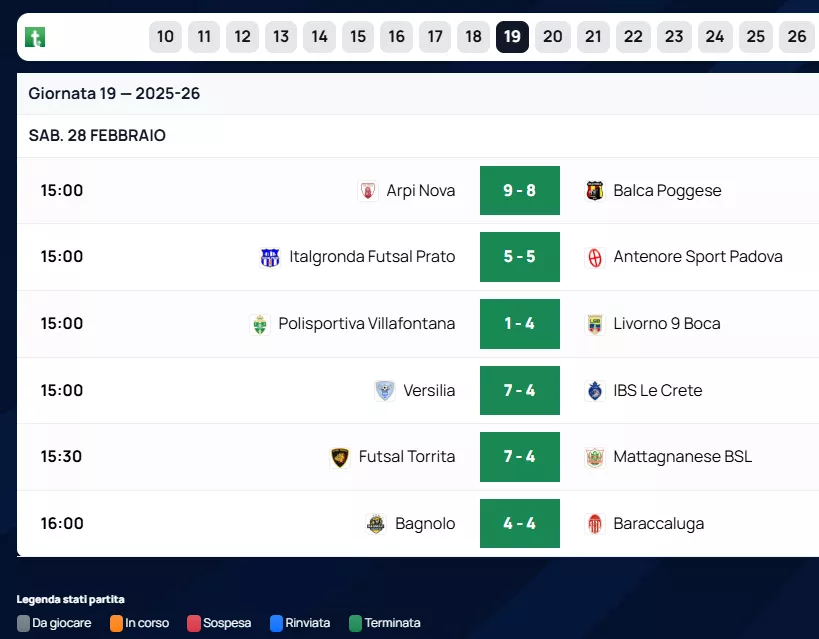The height and width of the screenshot is (639, 819).
Task: Click the Livorno 9 Boca crest
Action: (x=595, y=324)
